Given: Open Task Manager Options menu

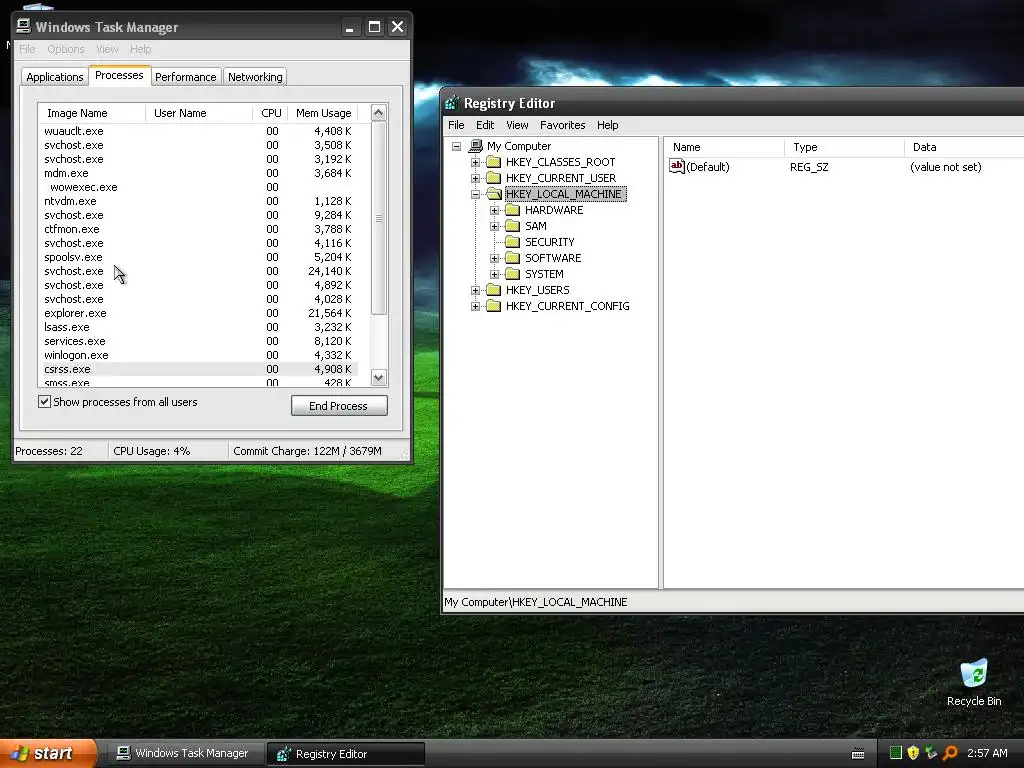Looking at the screenshot, I should 66,49.
